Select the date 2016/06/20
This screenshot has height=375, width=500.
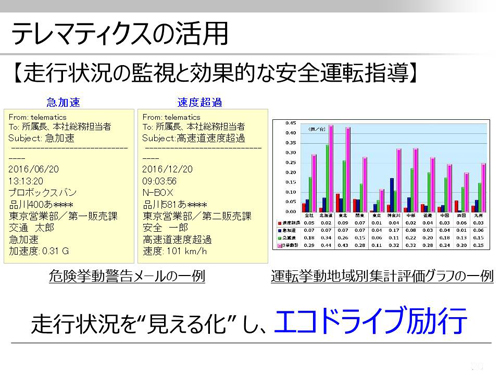(34, 169)
